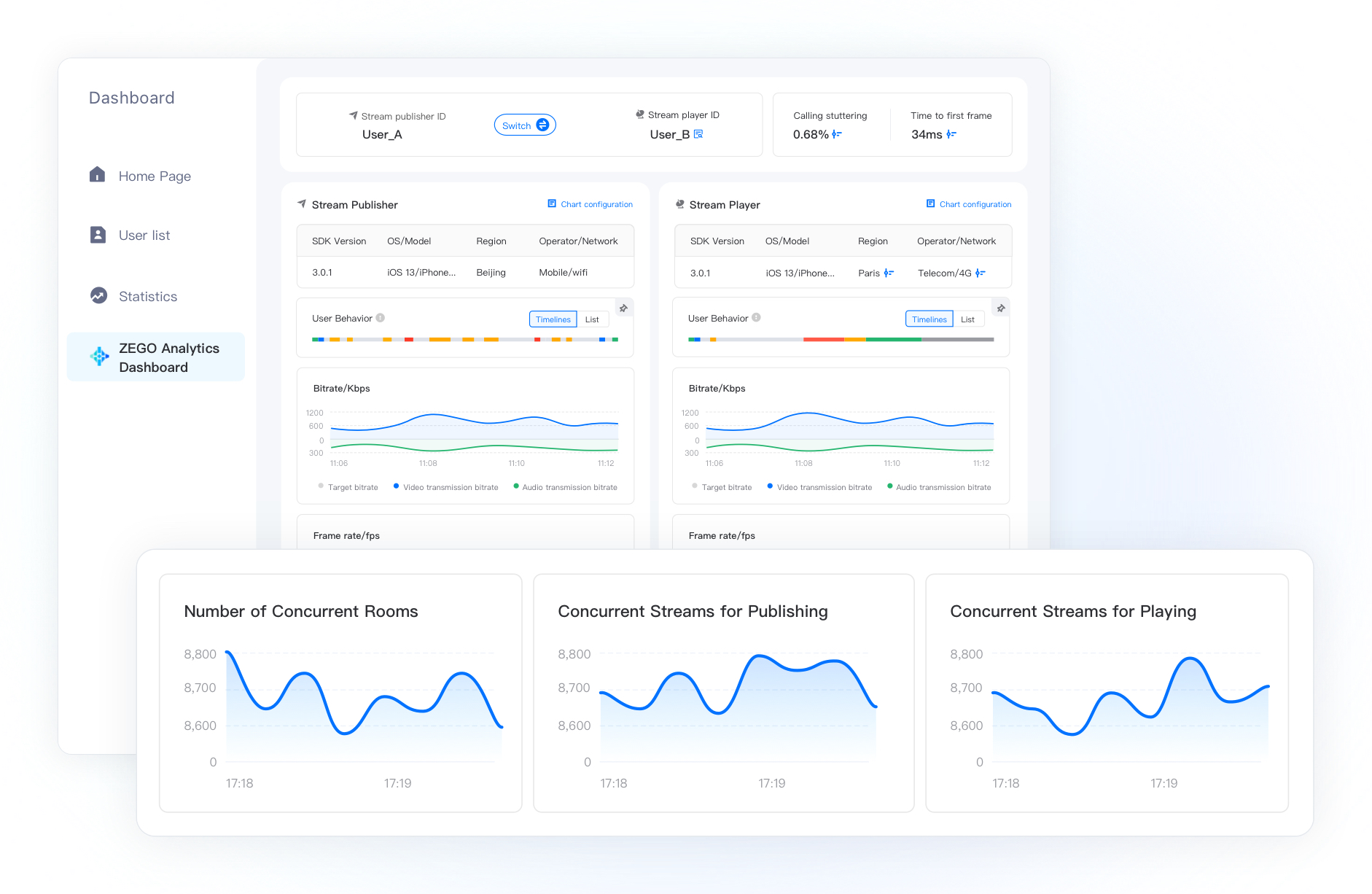The height and width of the screenshot is (894, 1372).
Task: Click the player Bitrate/Kbps chart area
Action: click(x=849, y=433)
